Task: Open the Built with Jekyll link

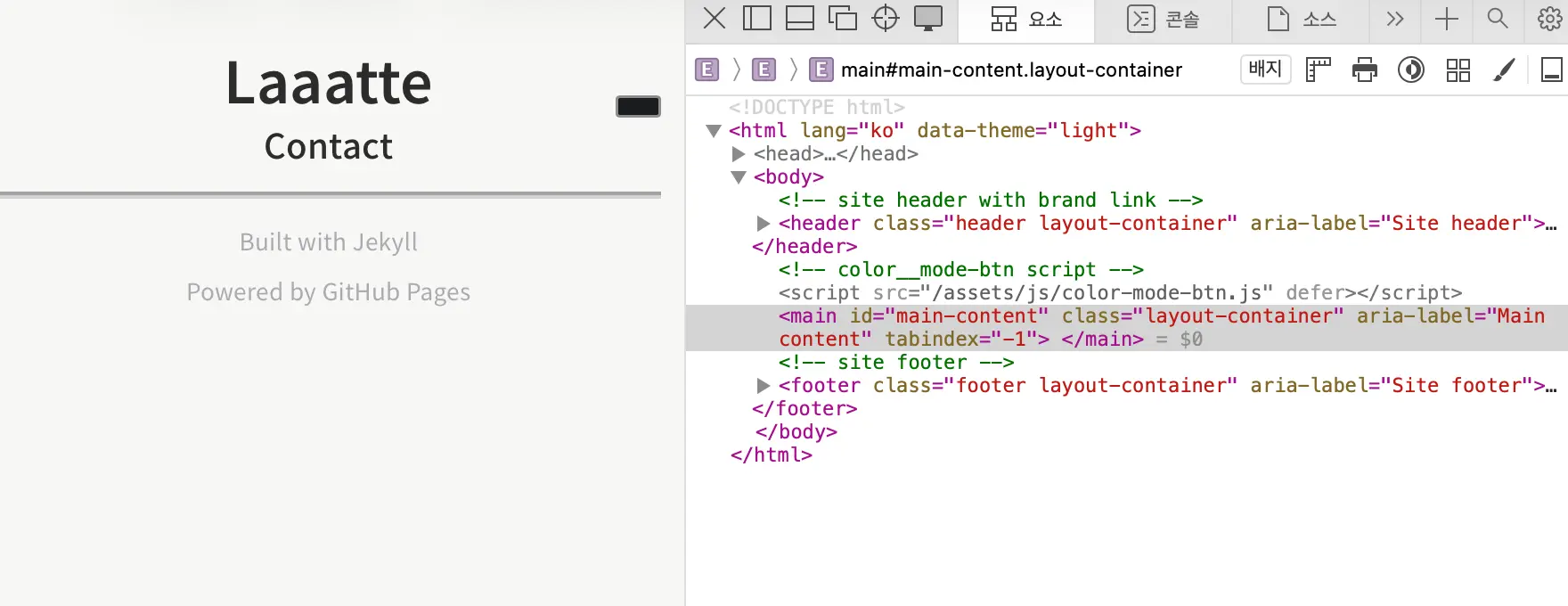Action: (x=329, y=242)
